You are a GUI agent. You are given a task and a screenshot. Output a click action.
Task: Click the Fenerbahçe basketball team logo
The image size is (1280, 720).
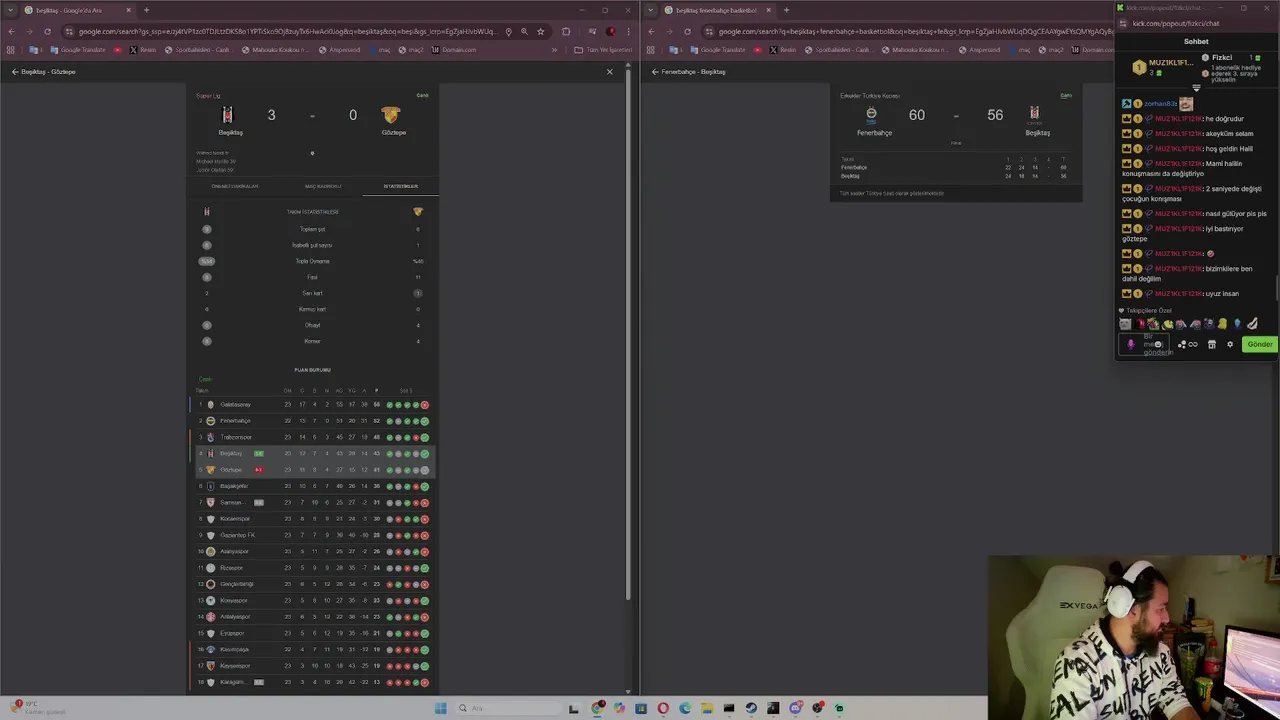point(871,114)
